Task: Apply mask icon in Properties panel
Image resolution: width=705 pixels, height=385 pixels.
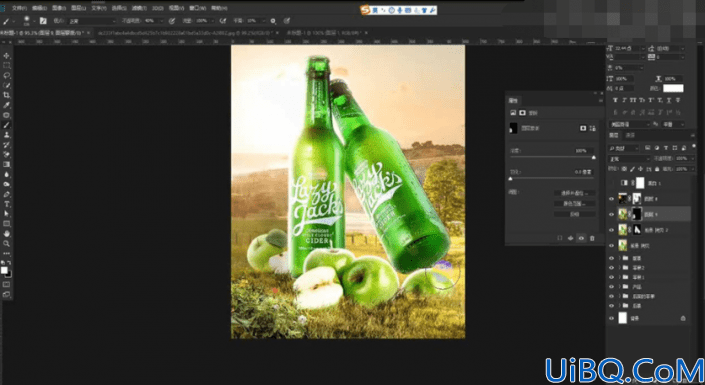Action: point(571,238)
